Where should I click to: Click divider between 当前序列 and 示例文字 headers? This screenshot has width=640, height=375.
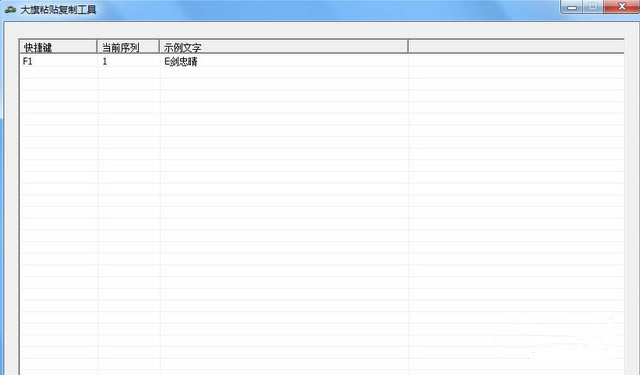tap(159, 47)
